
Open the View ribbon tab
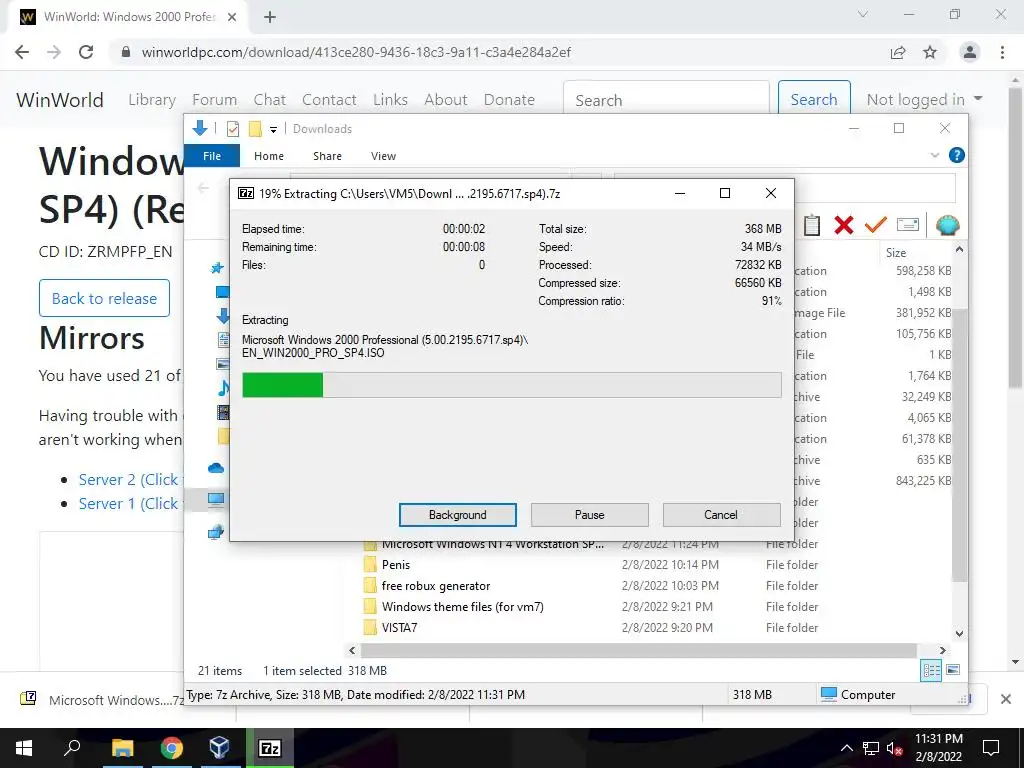pos(383,156)
